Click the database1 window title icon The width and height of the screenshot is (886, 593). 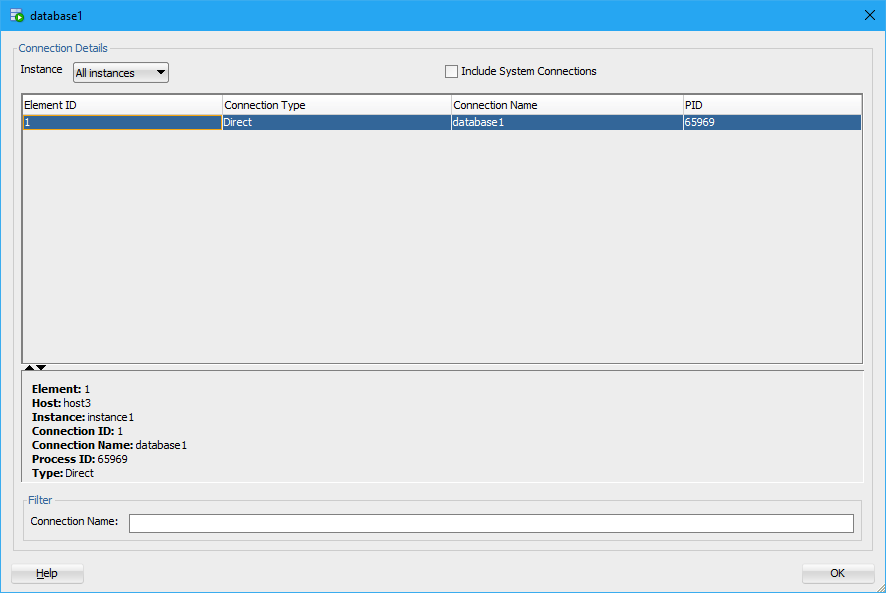17,15
